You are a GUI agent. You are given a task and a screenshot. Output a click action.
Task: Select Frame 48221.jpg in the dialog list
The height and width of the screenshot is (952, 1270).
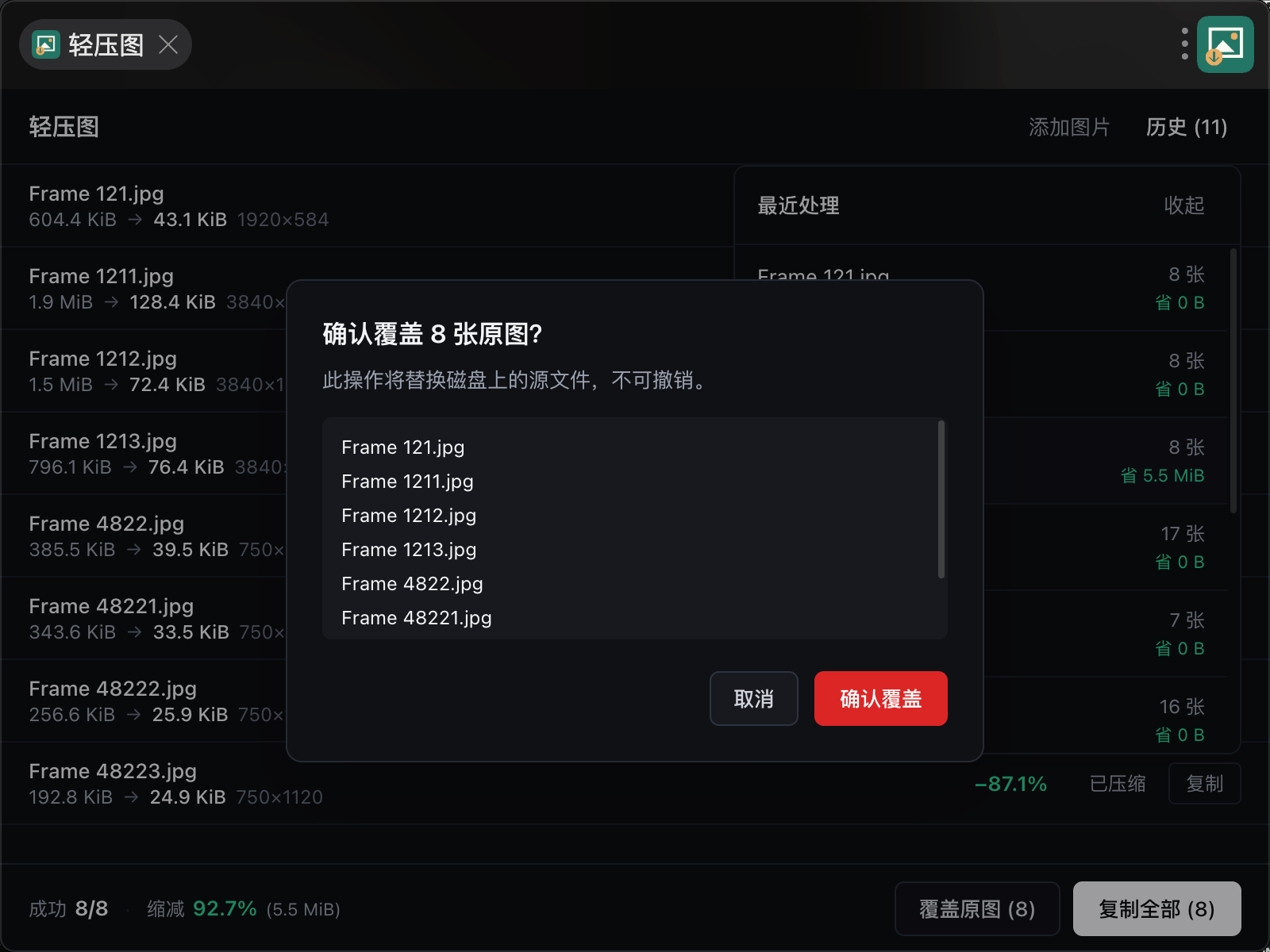(x=417, y=618)
